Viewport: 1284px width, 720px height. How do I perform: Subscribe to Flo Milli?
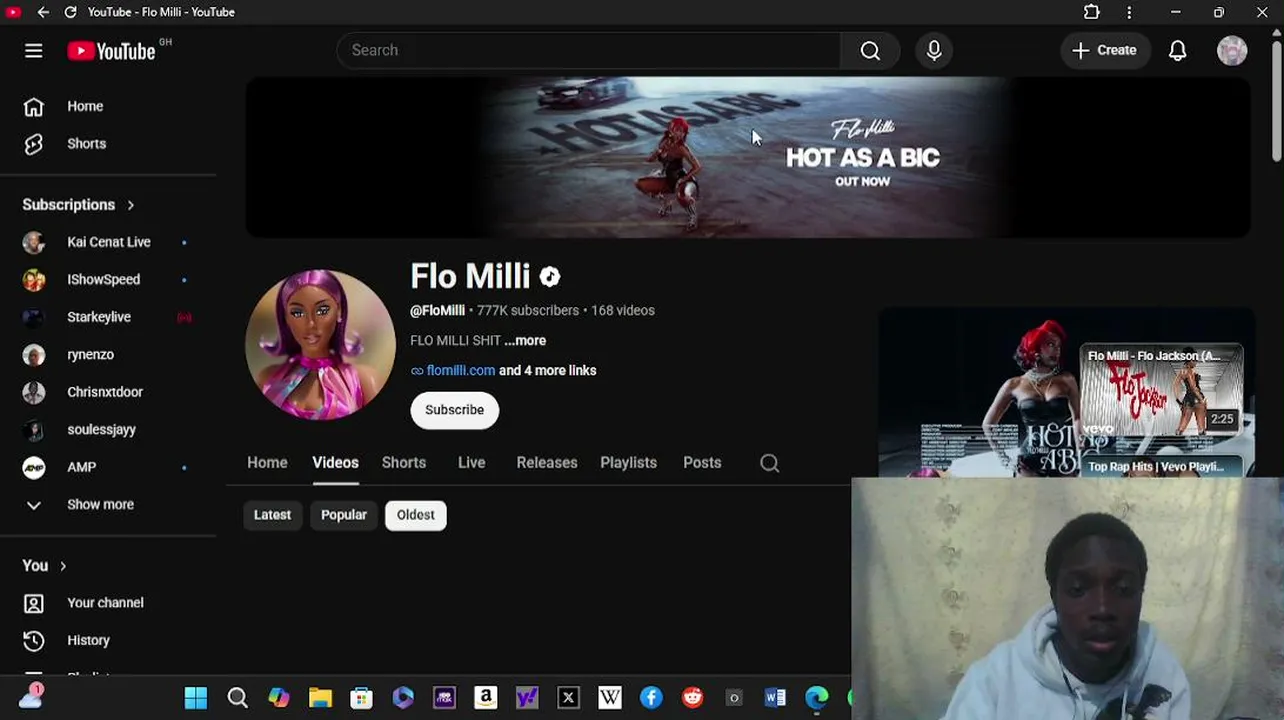tap(454, 410)
